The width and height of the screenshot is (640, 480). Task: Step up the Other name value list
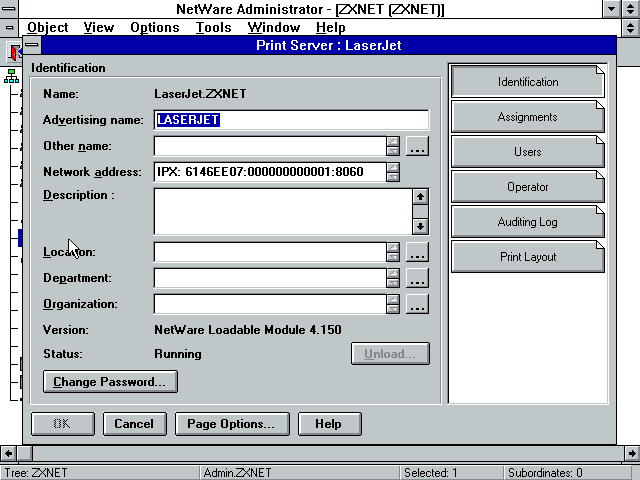(393, 141)
